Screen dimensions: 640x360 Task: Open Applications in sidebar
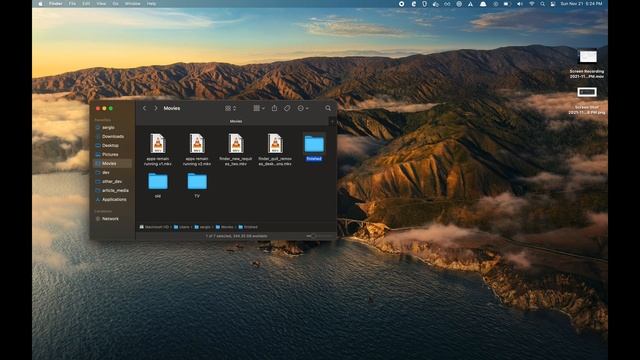pos(114,199)
